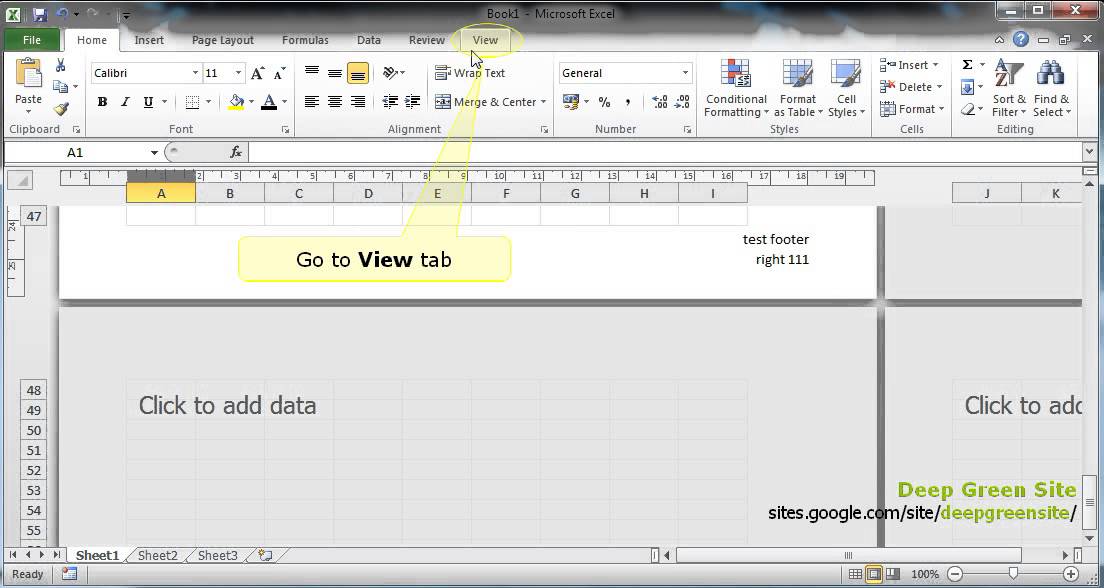The height and width of the screenshot is (588, 1104).
Task: Click the Merge & Center button
Action: click(x=485, y=102)
